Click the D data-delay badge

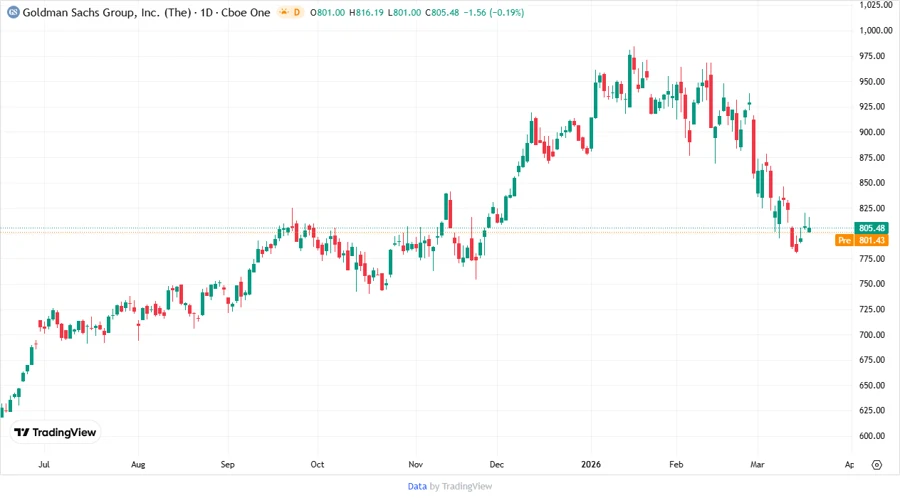pyautogui.click(x=297, y=12)
